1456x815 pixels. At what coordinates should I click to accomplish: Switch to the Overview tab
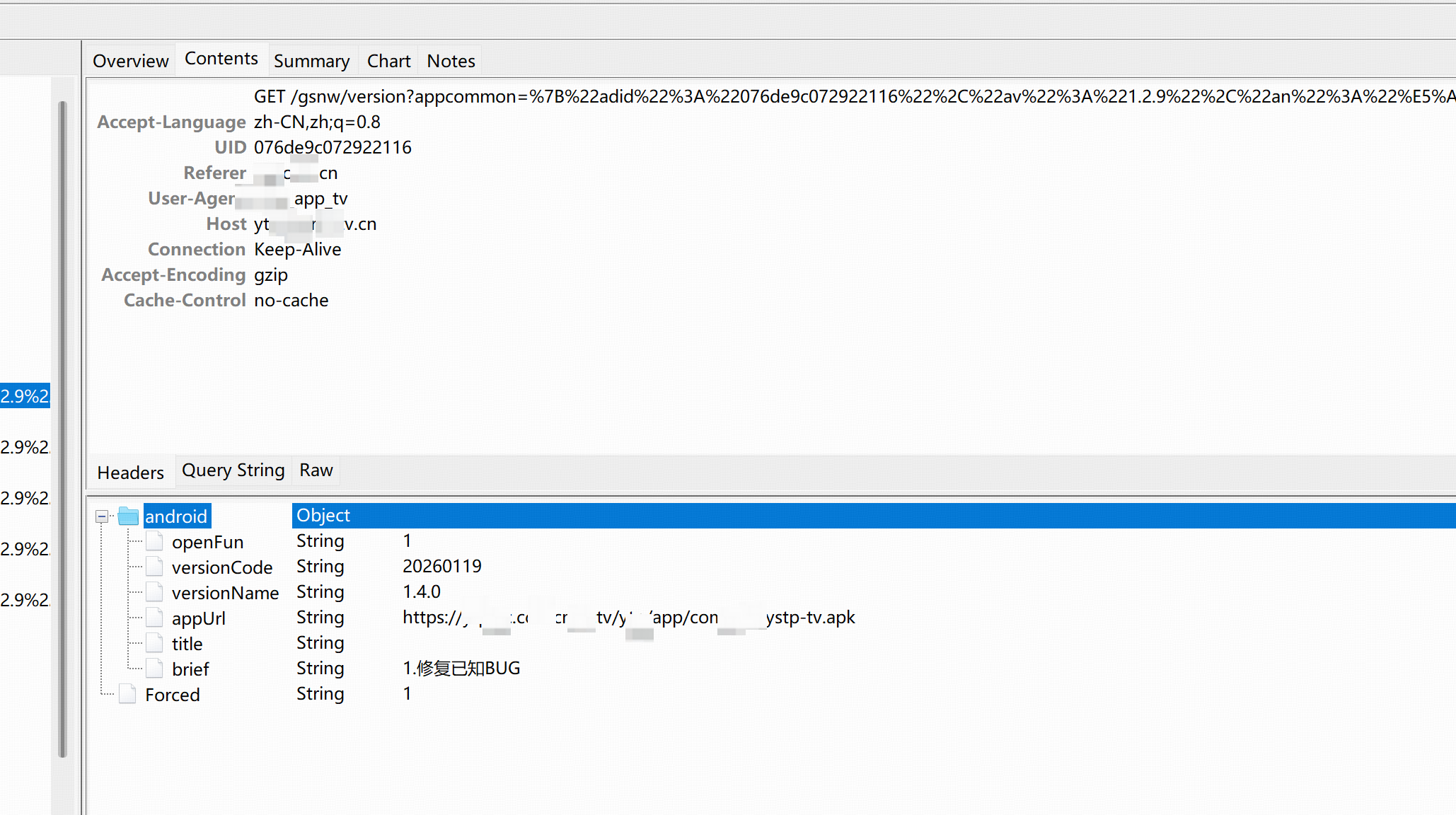130,61
